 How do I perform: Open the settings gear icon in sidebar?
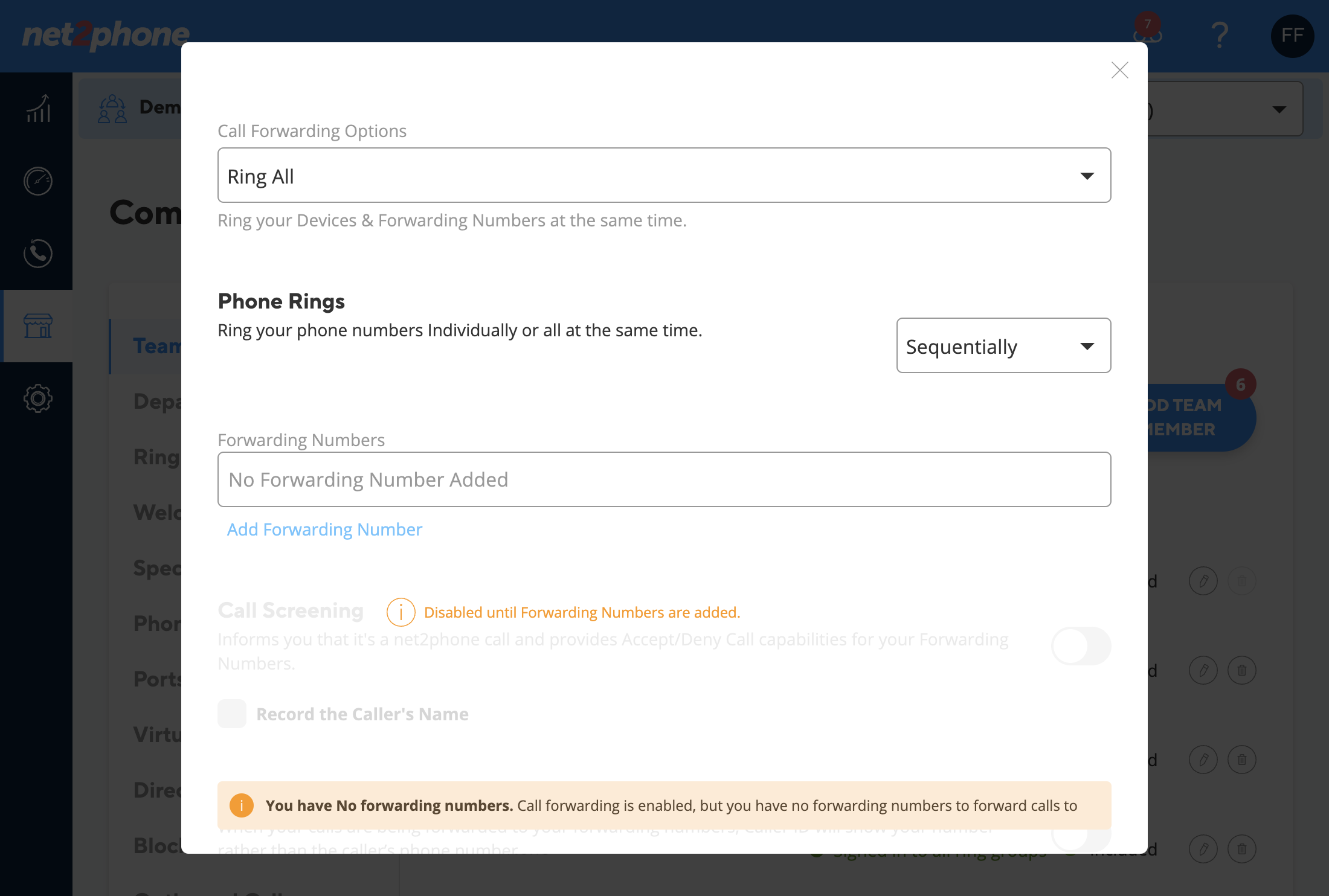(37, 398)
